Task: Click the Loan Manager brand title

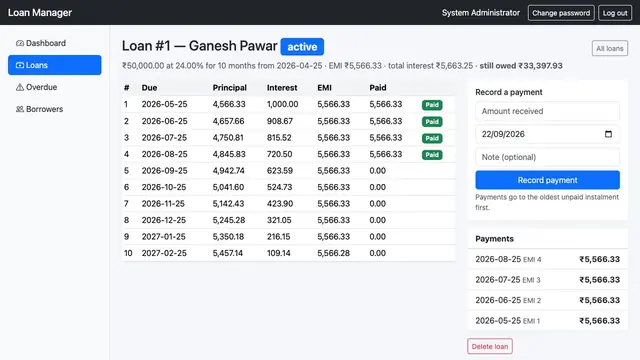Action: click(40, 13)
